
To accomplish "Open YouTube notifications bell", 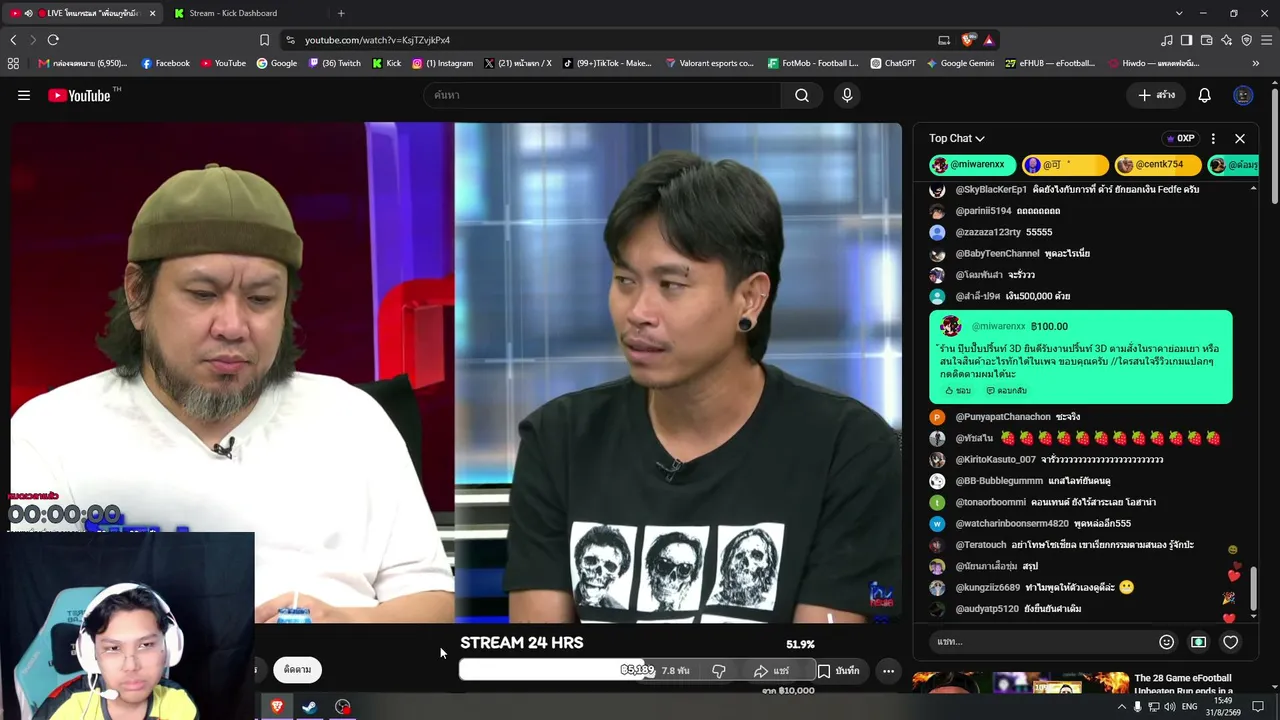I will click(x=1204, y=95).
